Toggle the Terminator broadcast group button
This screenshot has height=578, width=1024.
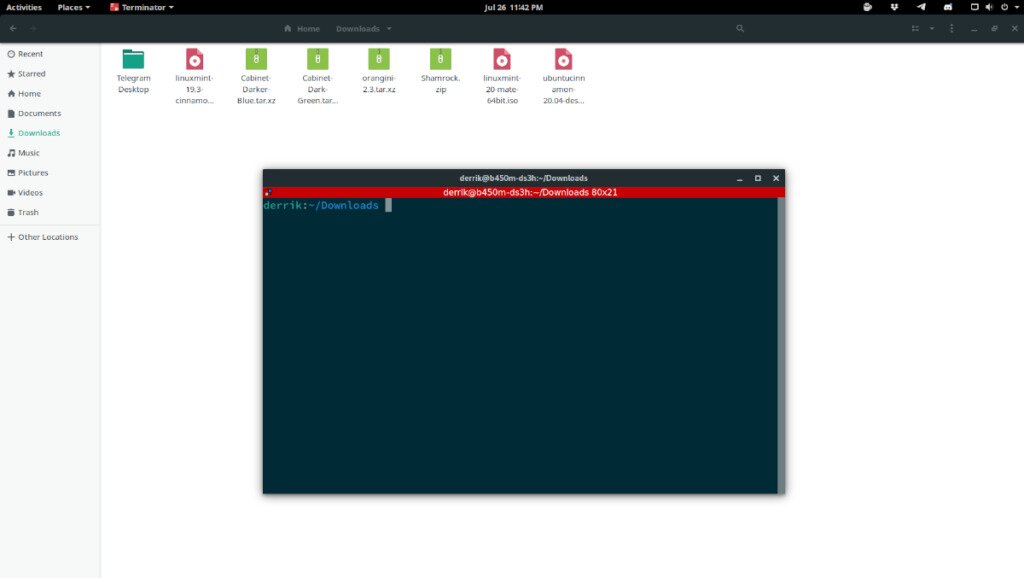pos(267,190)
